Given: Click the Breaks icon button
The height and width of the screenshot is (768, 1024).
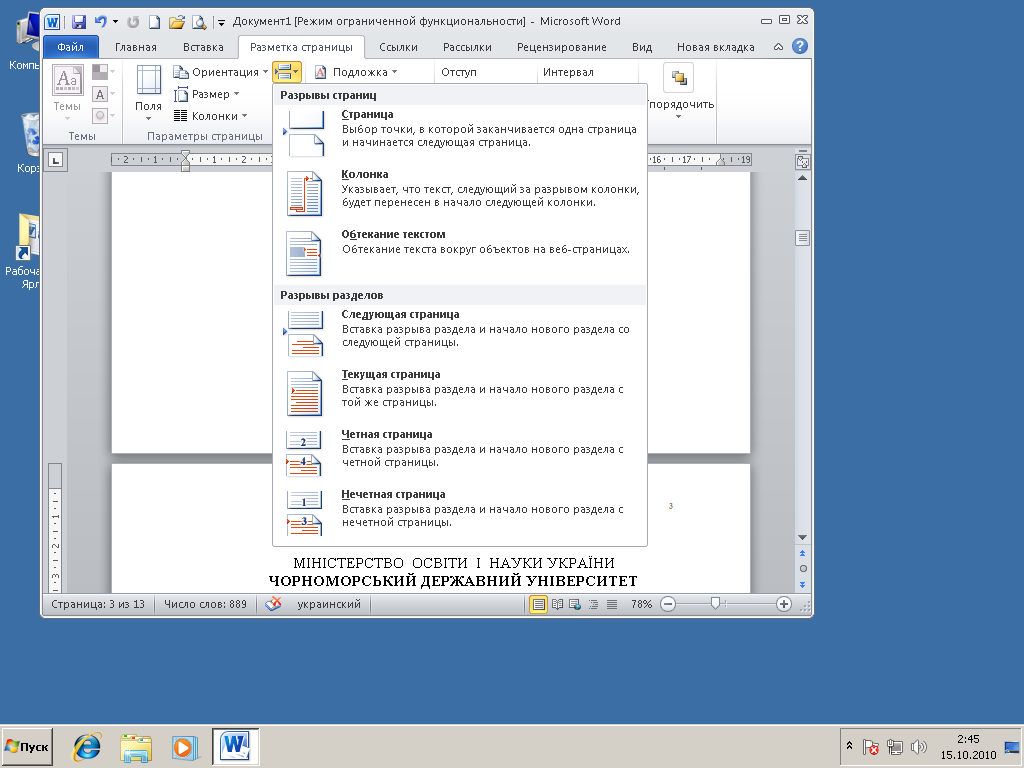Looking at the screenshot, I should (287, 72).
